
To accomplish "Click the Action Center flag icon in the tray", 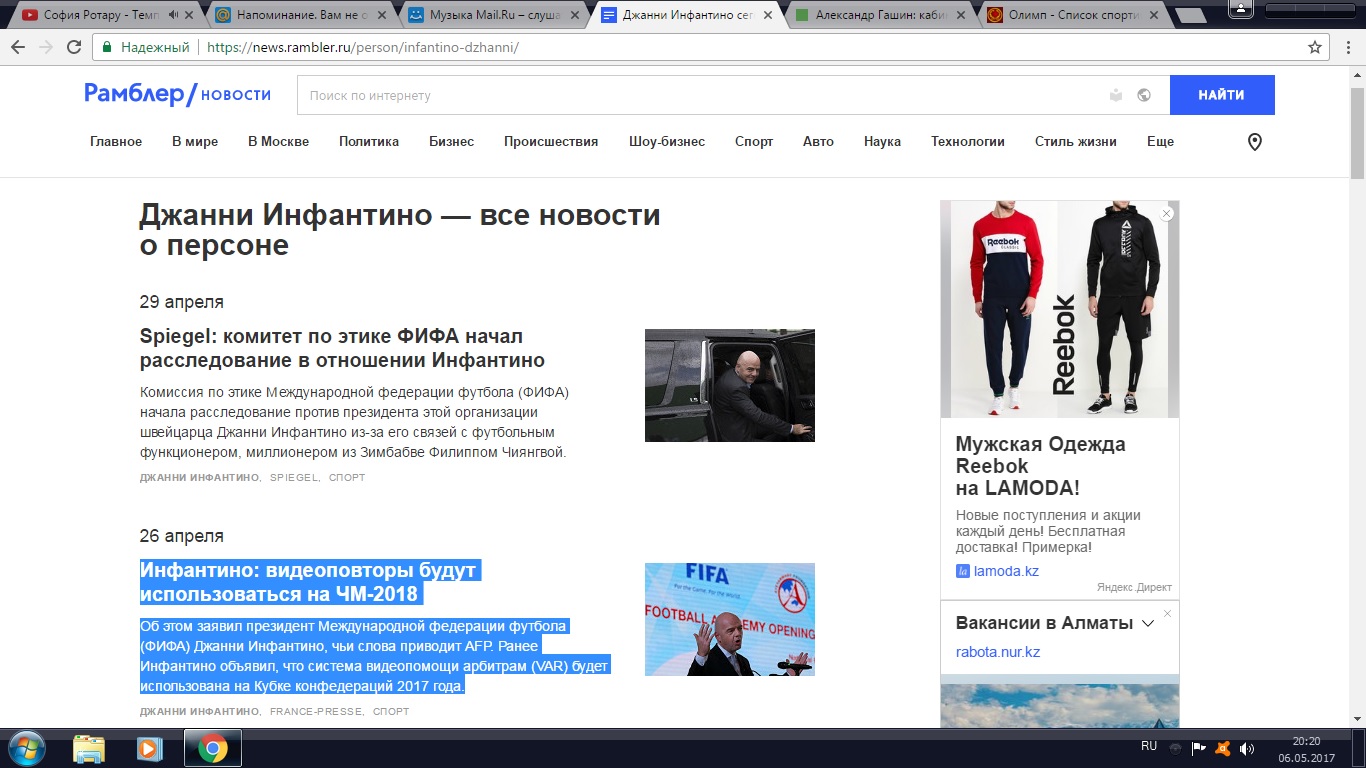I will tap(1199, 748).
